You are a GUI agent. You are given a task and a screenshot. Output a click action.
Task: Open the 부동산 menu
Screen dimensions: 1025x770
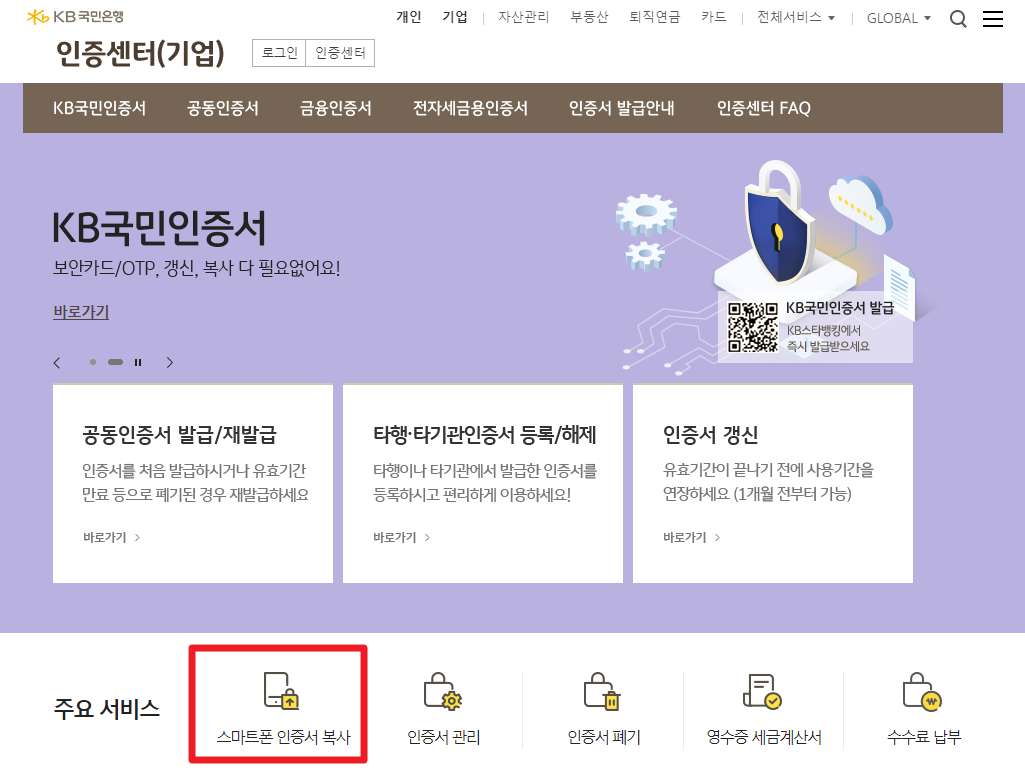(x=589, y=17)
